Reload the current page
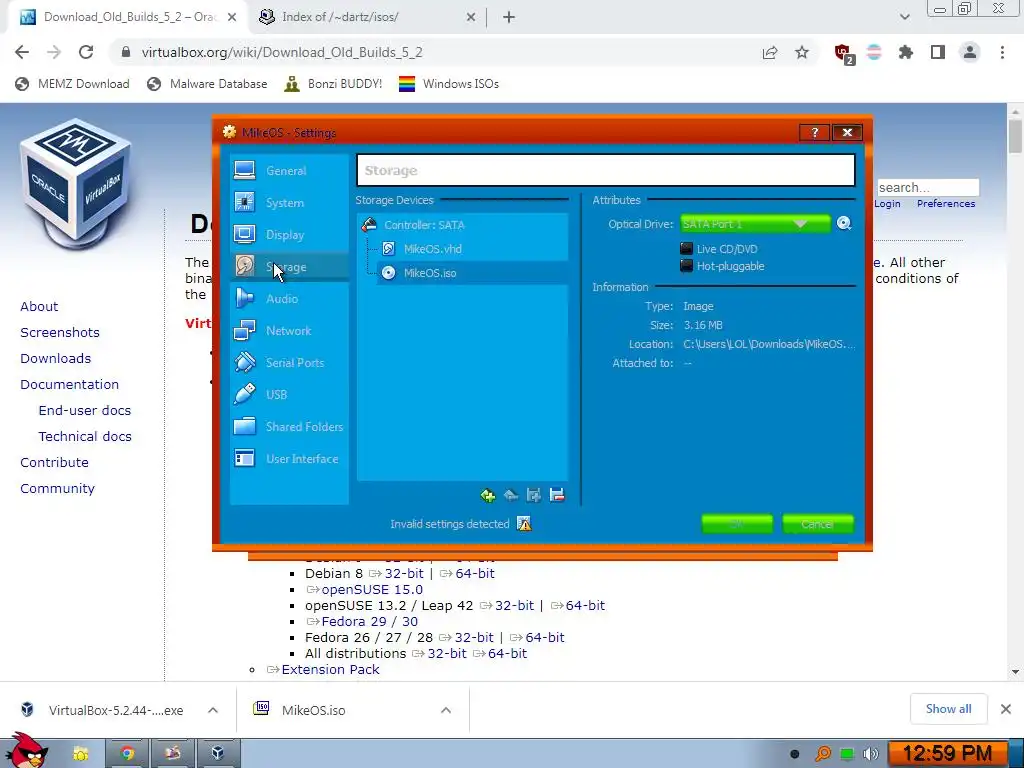The width and height of the screenshot is (1024, 768). click(x=86, y=52)
